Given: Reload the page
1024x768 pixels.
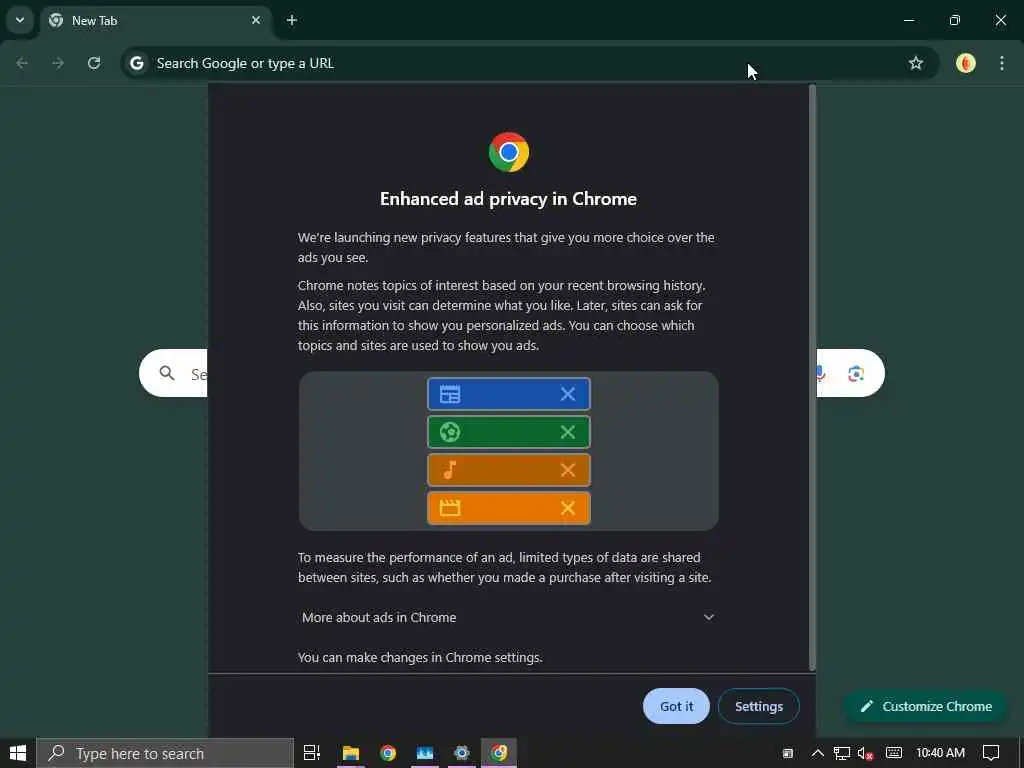Looking at the screenshot, I should point(94,63).
